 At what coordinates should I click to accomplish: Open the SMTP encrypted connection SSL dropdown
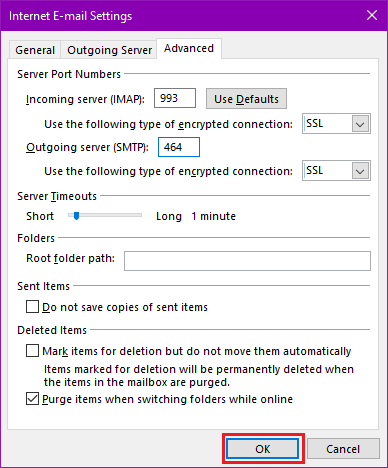point(336,171)
